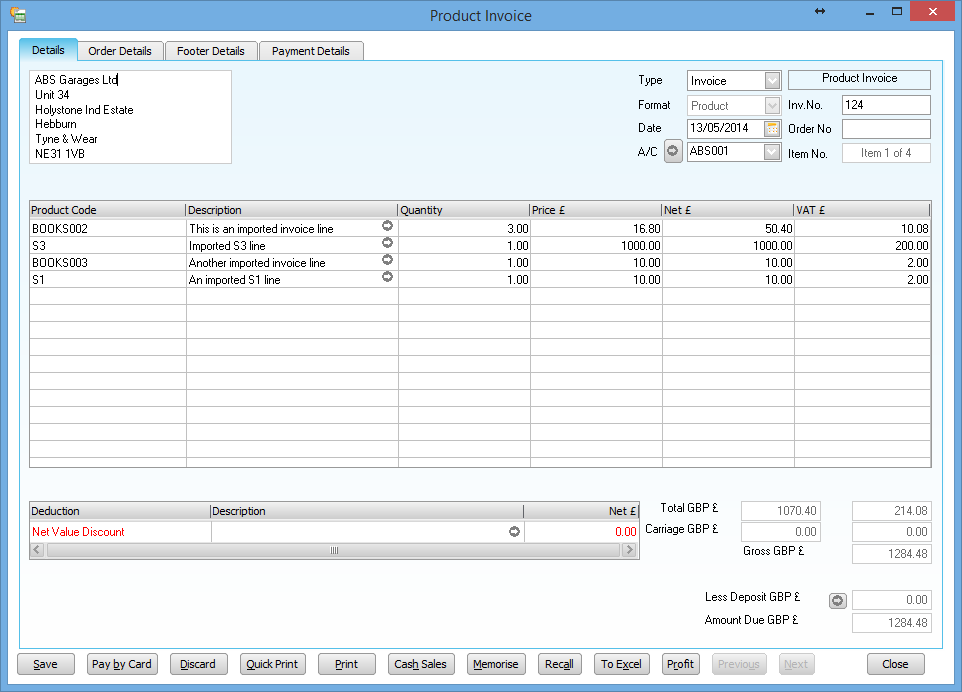Image resolution: width=962 pixels, height=692 pixels.
Task: Click the Profit button
Action: [680, 664]
